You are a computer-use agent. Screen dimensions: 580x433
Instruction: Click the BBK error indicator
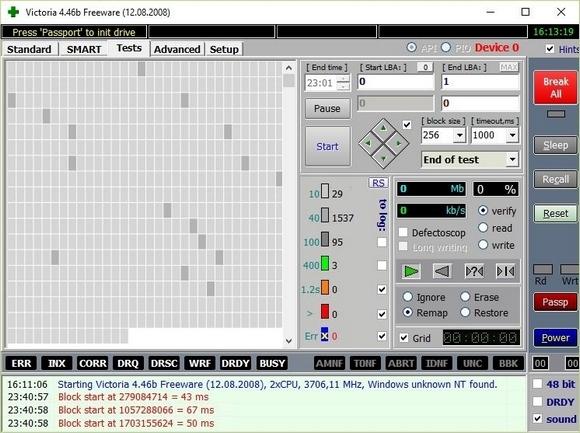(x=509, y=363)
